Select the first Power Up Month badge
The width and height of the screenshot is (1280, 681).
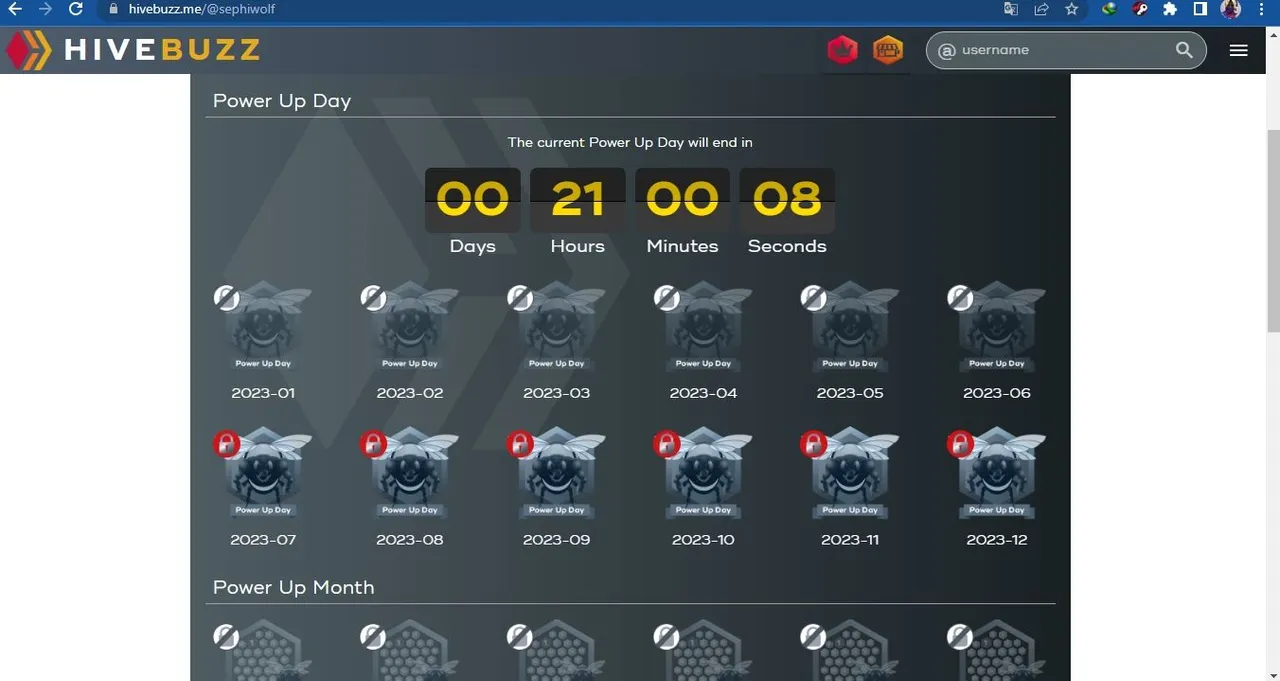pyautogui.click(x=263, y=651)
